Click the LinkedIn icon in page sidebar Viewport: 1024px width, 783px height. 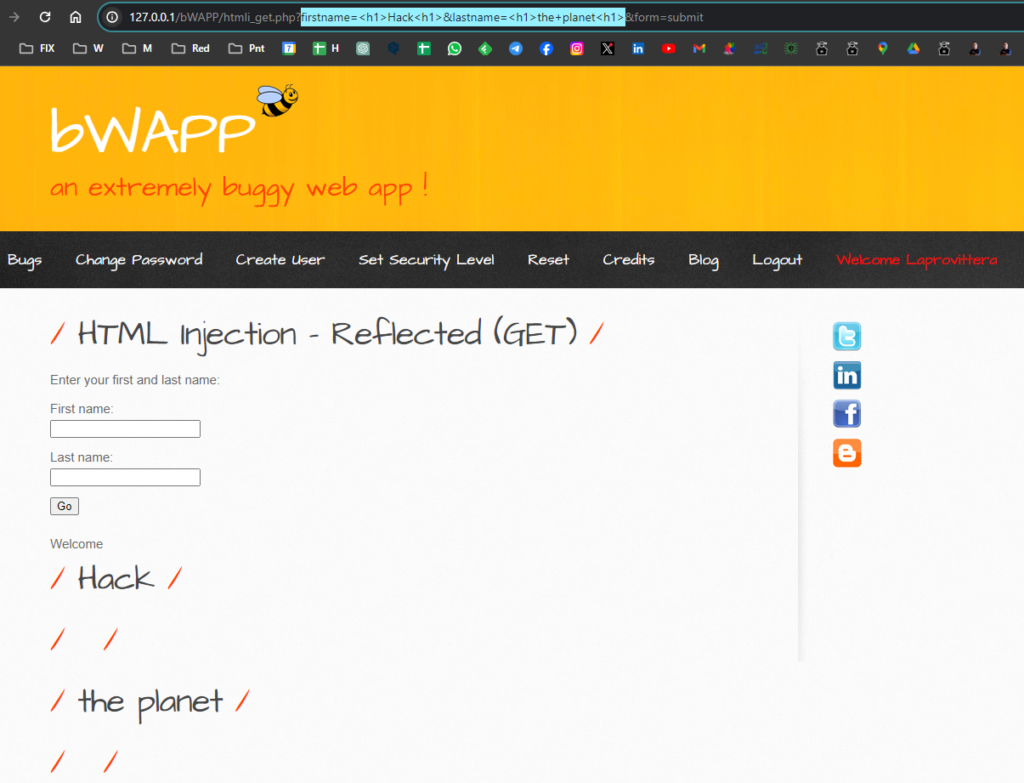[847, 376]
